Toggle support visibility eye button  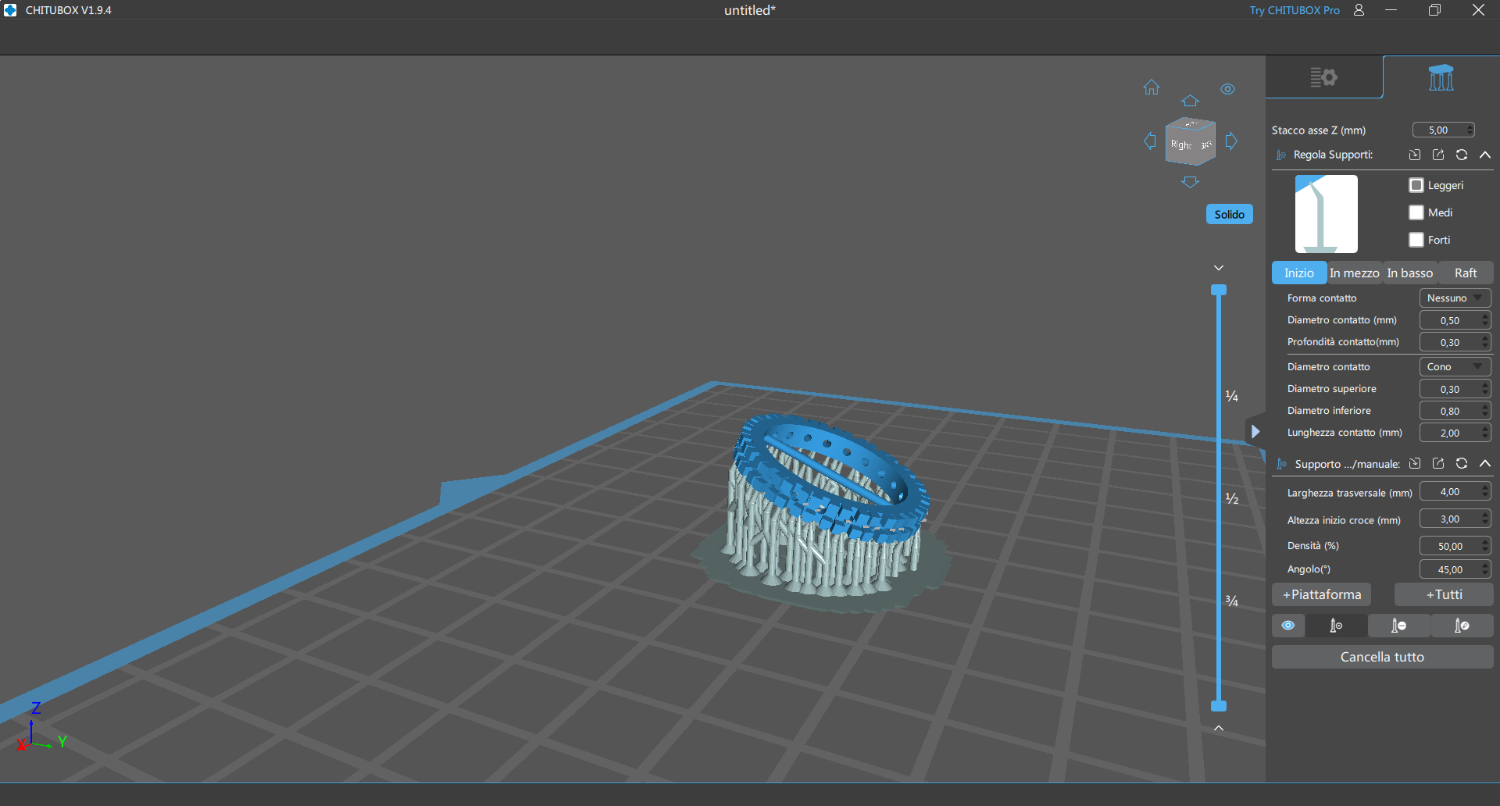(x=1288, y=626)
